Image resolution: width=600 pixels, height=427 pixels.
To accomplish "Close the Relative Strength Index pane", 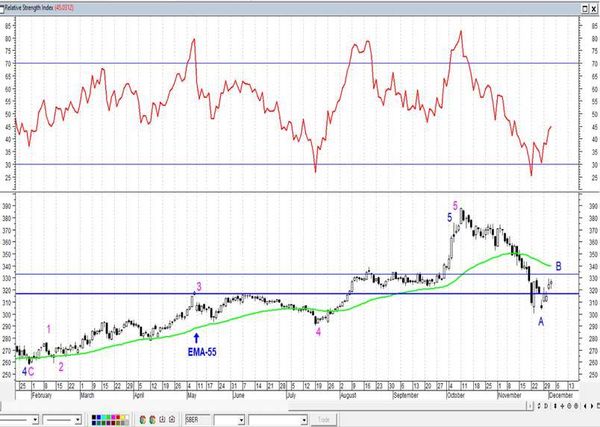I will click(x=593, y=9).
